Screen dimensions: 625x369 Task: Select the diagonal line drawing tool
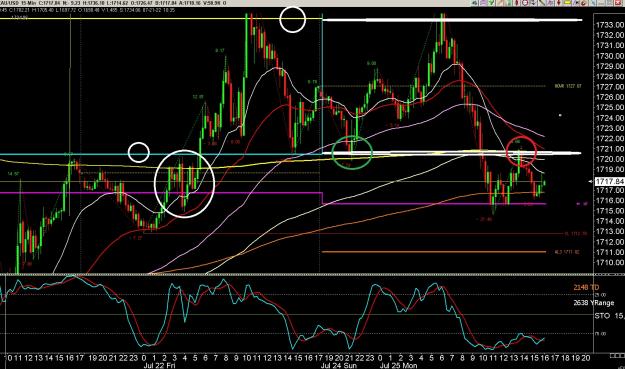(541, 3)
